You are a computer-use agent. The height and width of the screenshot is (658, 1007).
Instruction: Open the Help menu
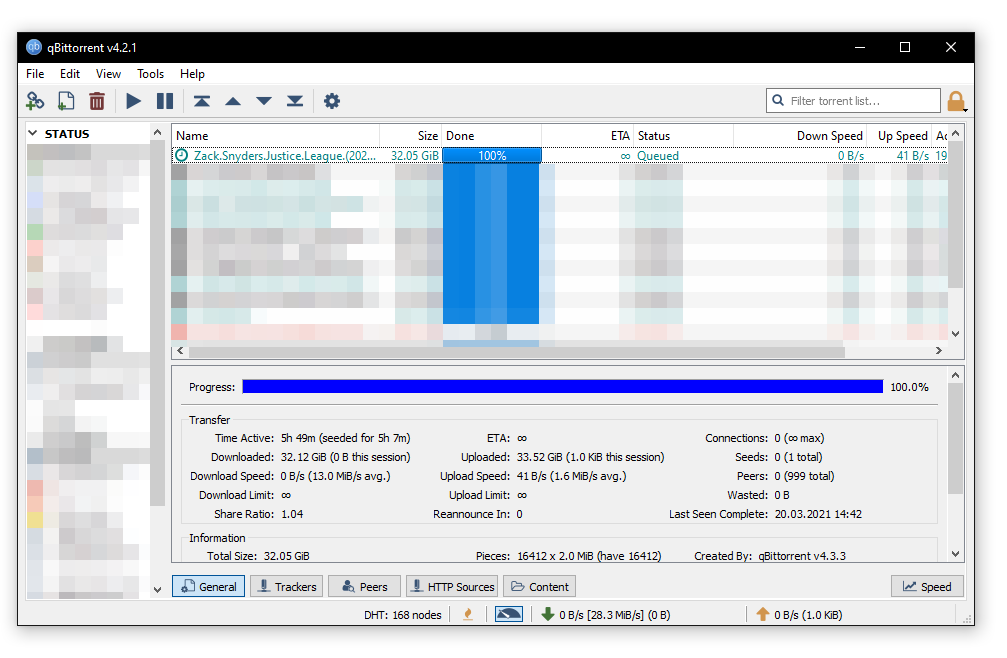tap(192, 74)
